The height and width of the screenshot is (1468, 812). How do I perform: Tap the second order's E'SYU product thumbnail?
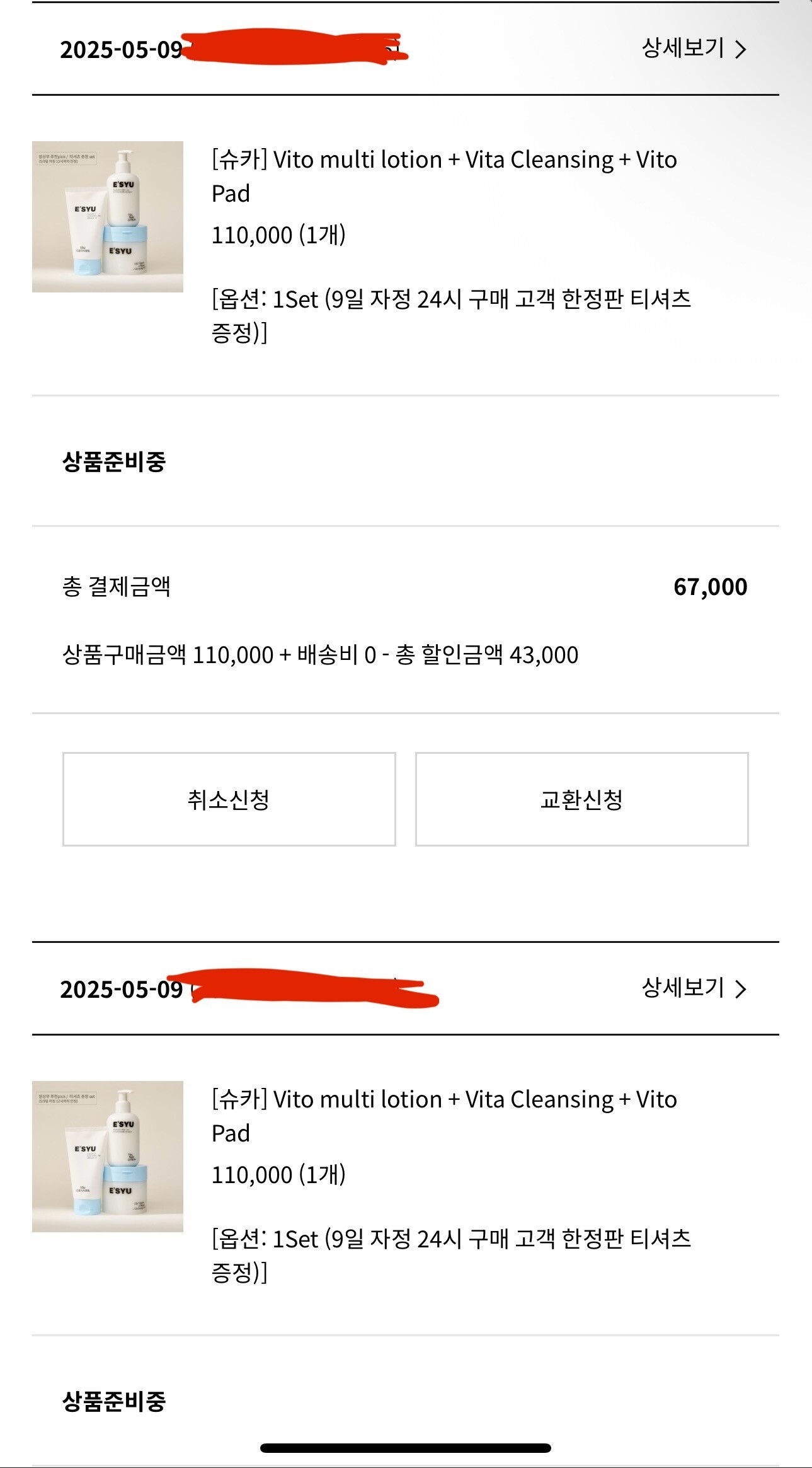pos(108,1157)
